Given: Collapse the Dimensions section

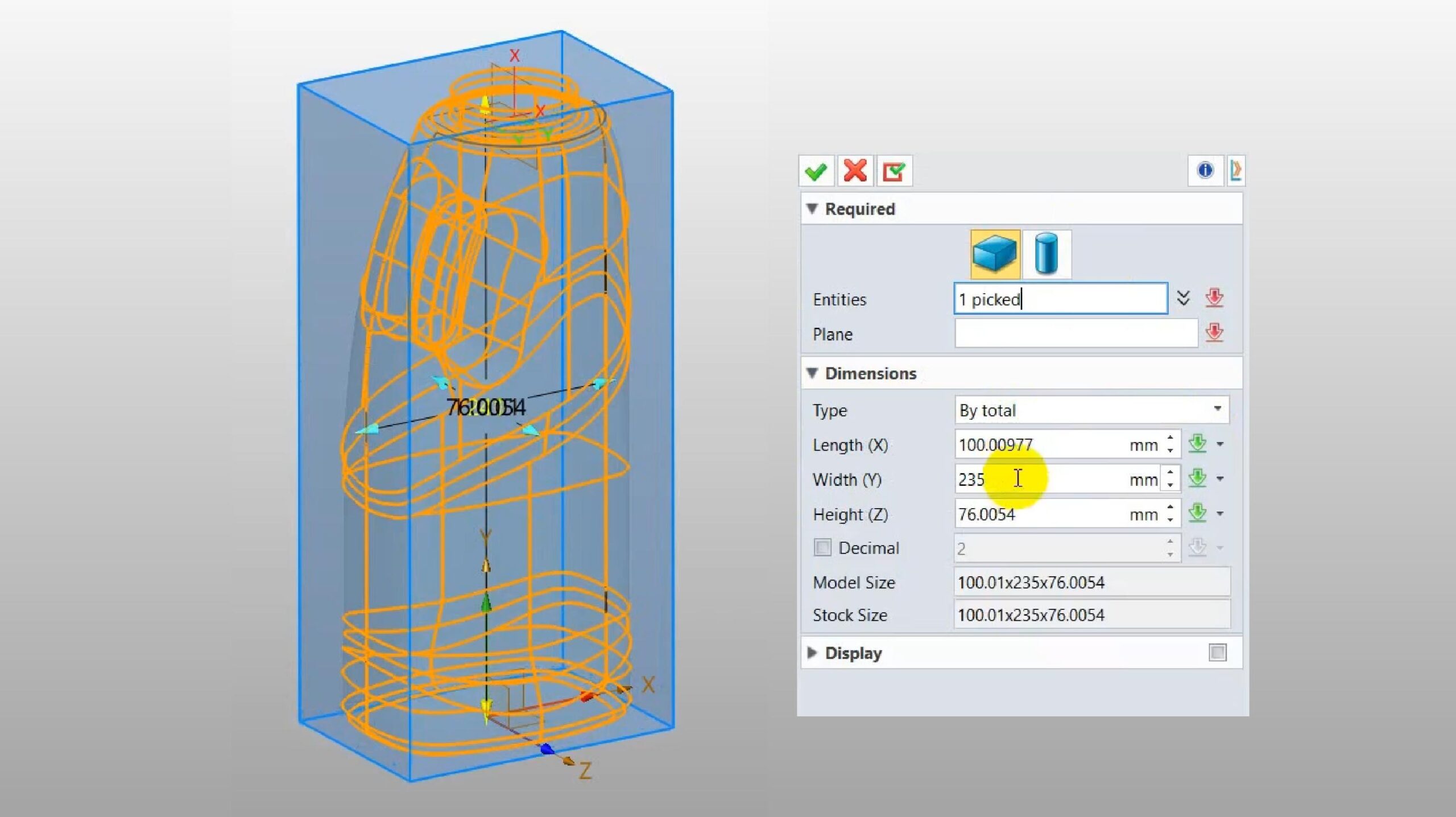Looking at the screenshot, I should click(812, 373).
